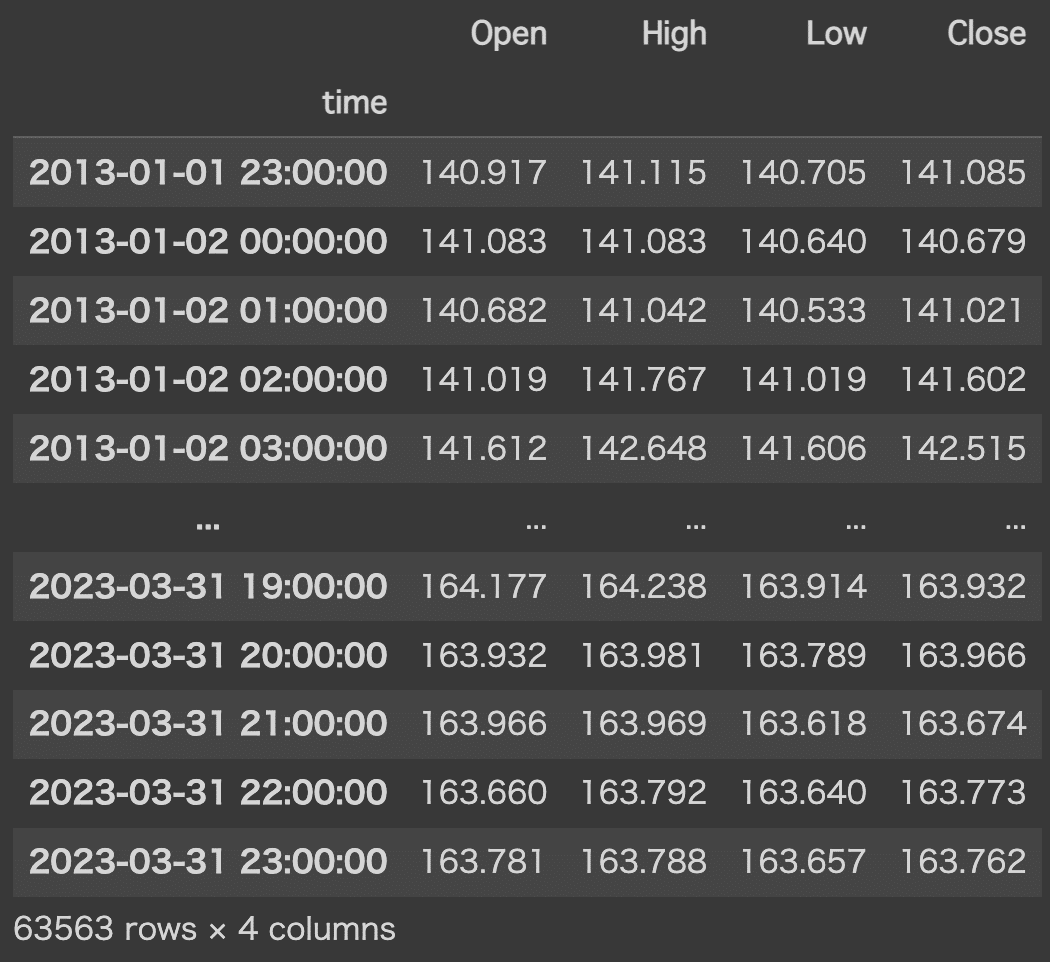Click the time index label
Viewport: 1050px width, 962px height.
coord(354,102)
